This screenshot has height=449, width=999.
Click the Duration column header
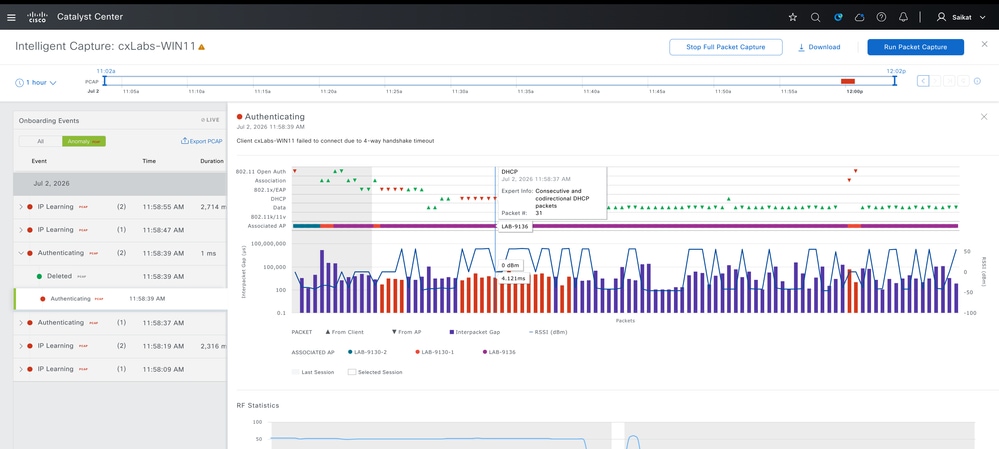click(212, 161)
